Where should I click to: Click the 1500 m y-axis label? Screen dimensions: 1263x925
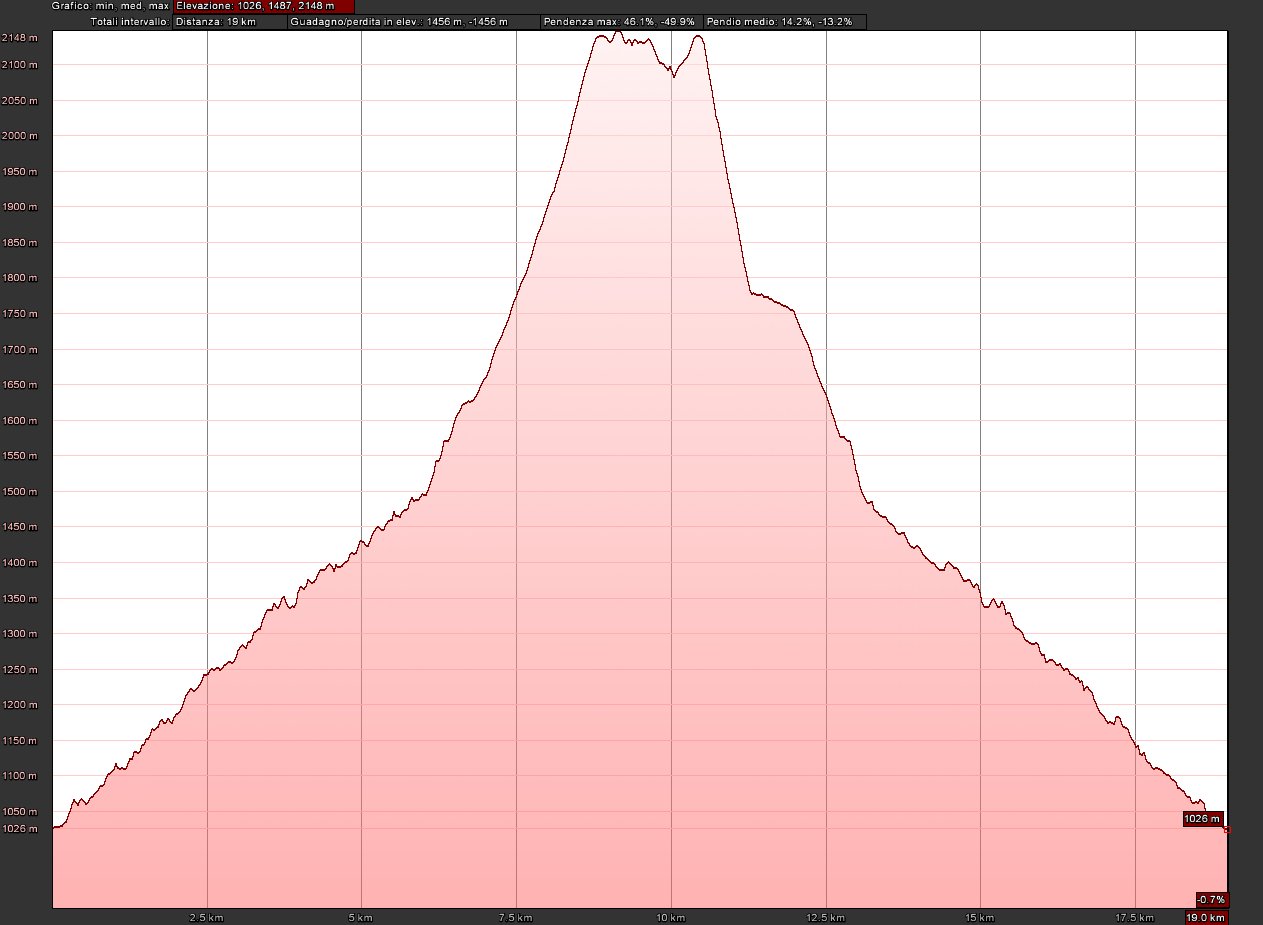[x=20, y=492]
